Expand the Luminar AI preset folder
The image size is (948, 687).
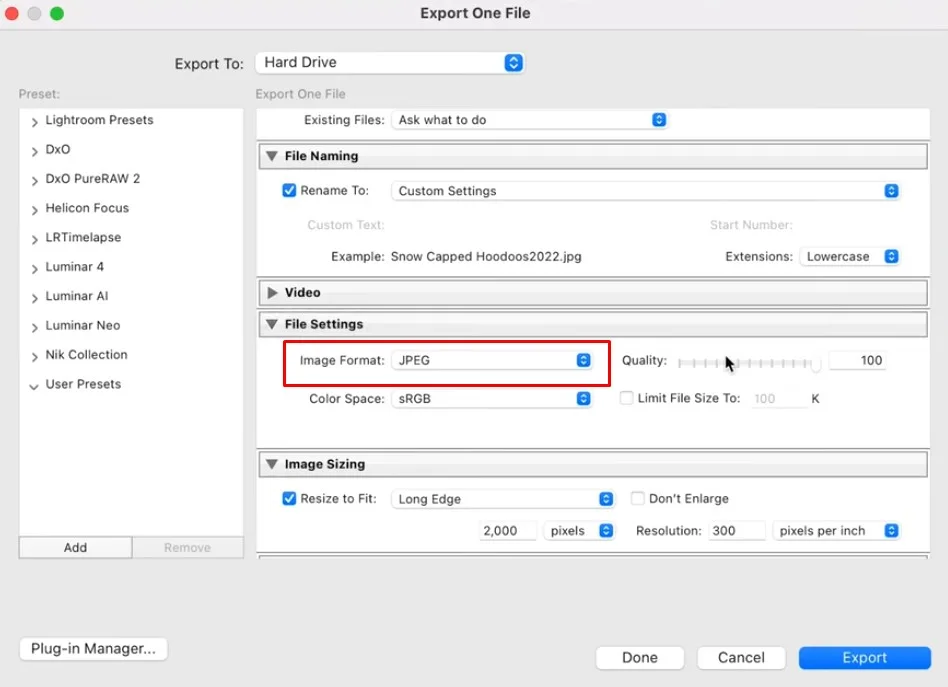click(34, 298)
